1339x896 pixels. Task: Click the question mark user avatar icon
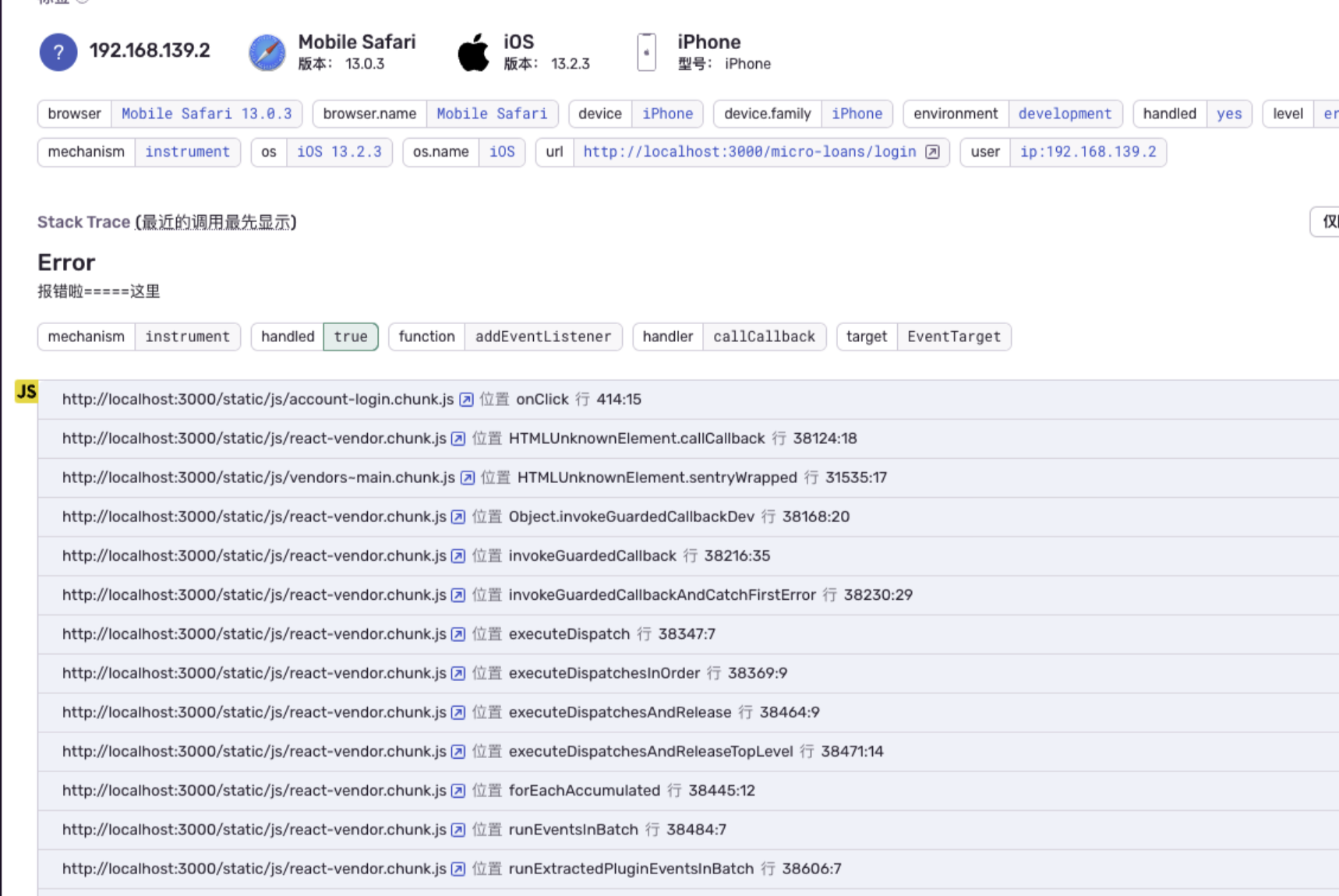point(58,52)
